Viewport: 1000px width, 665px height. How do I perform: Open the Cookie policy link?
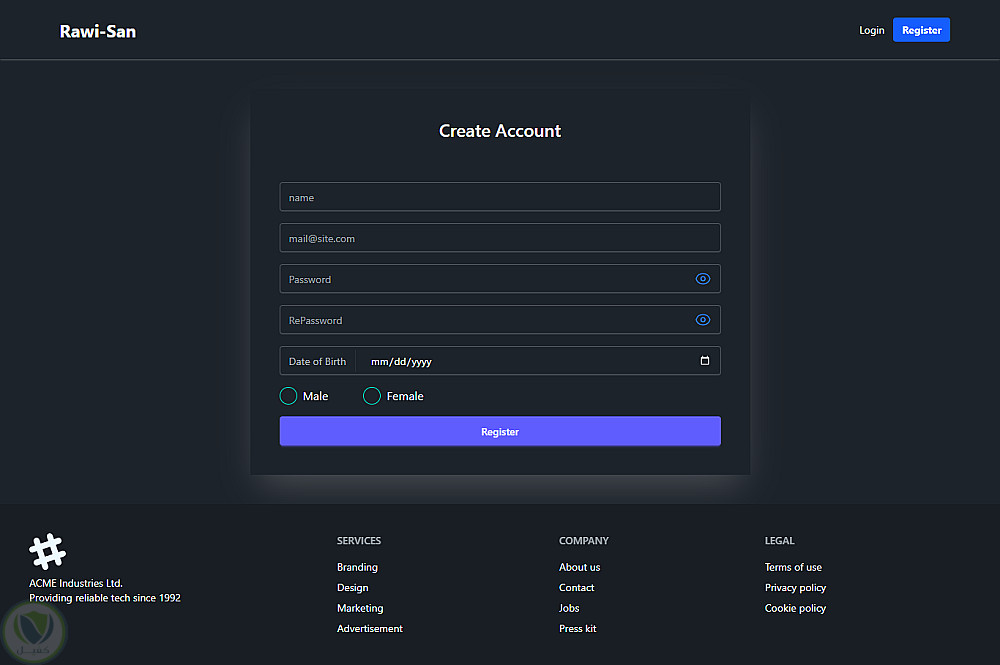point(795,608)
